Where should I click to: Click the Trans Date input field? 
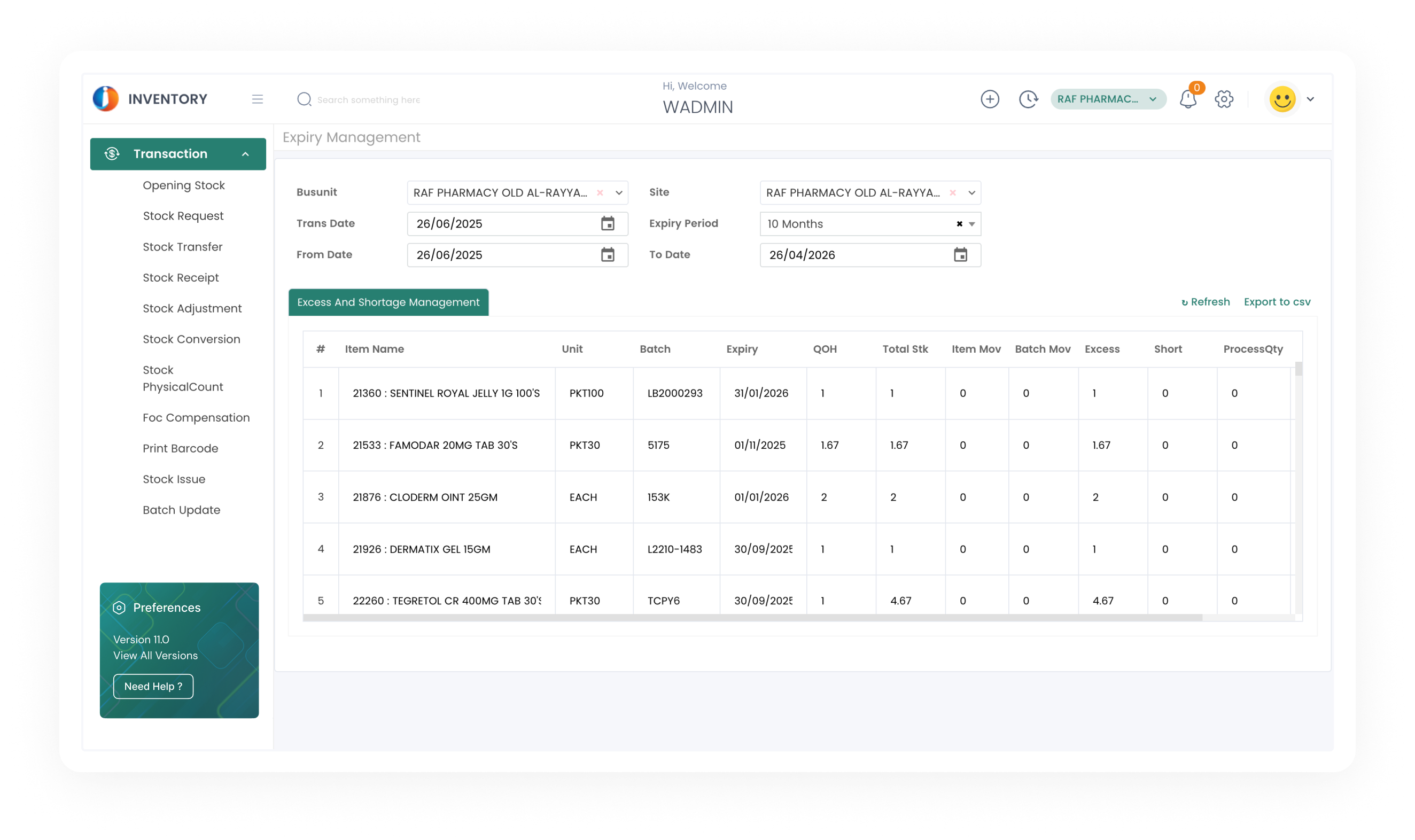[517, 223]
